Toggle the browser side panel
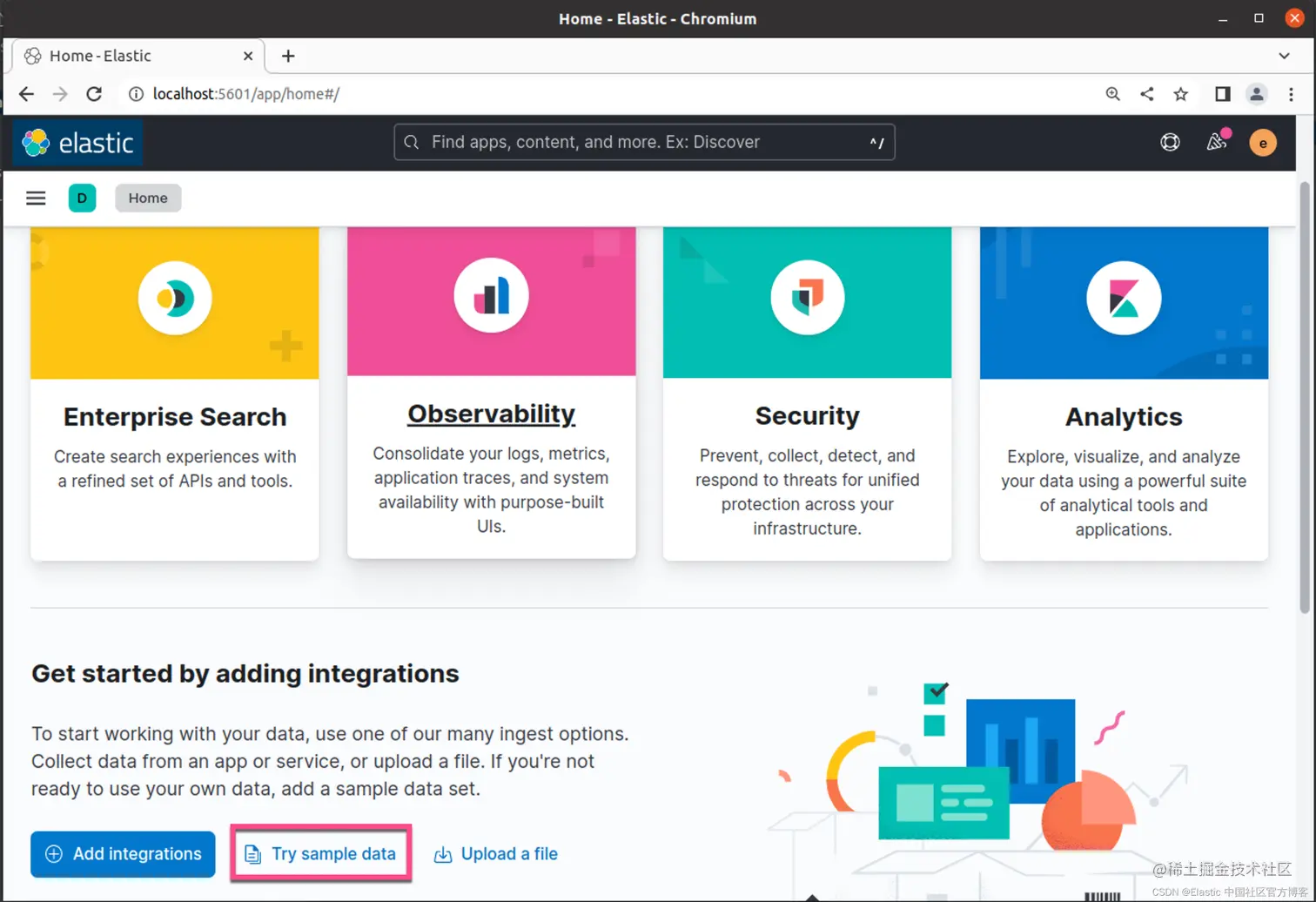Viewport: 1316px width, 902px height. click(1222, 94)
